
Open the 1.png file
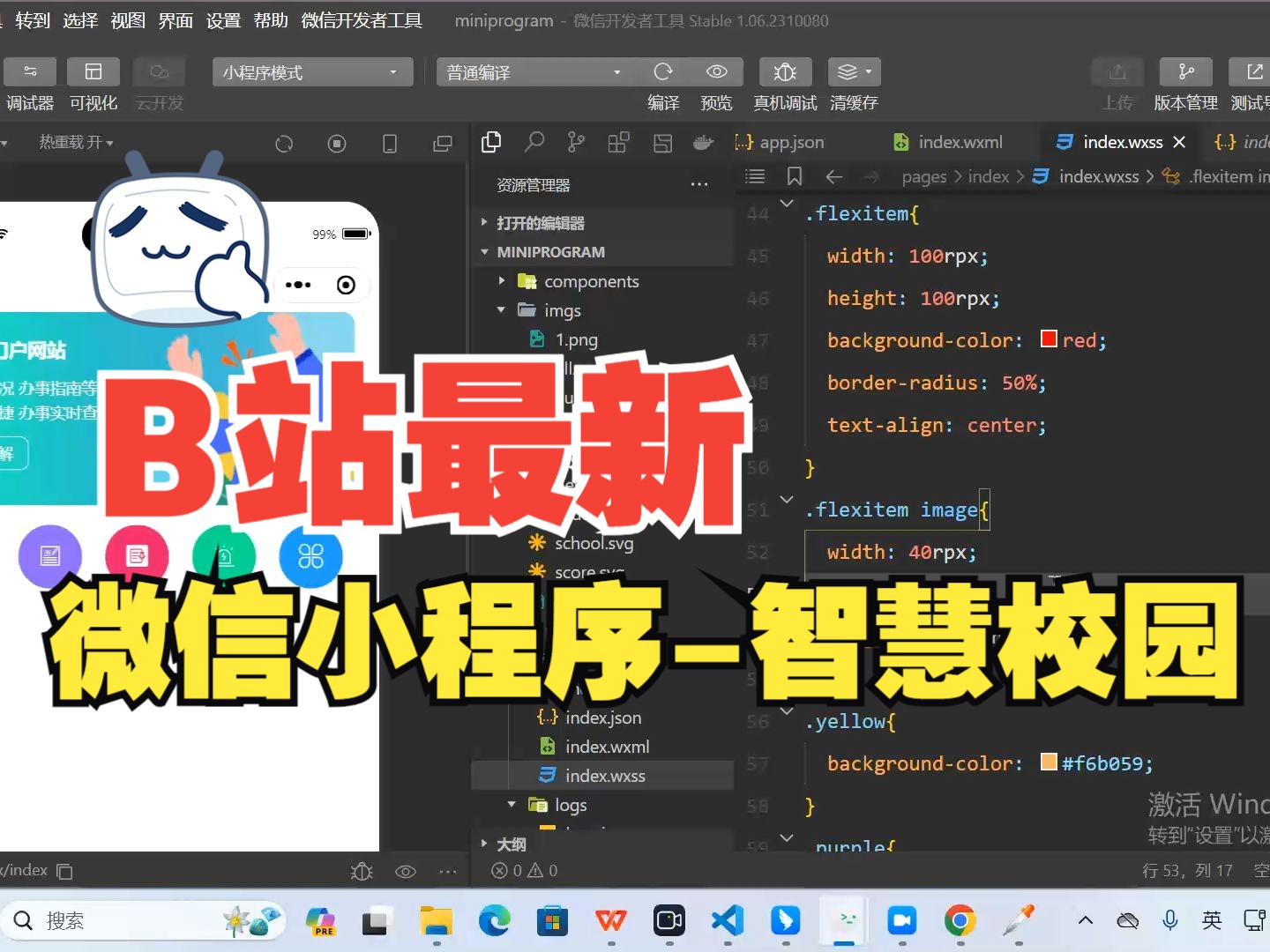[576, 339]
